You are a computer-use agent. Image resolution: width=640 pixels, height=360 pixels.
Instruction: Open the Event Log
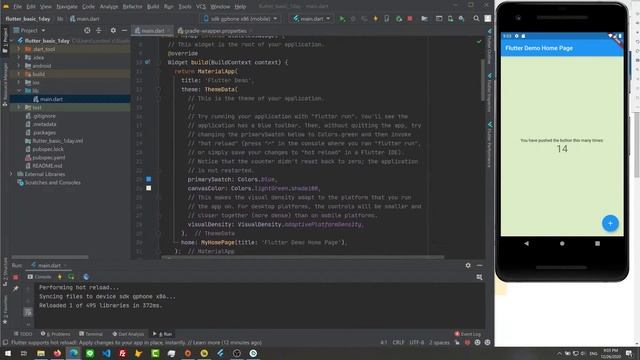[468, 334]
